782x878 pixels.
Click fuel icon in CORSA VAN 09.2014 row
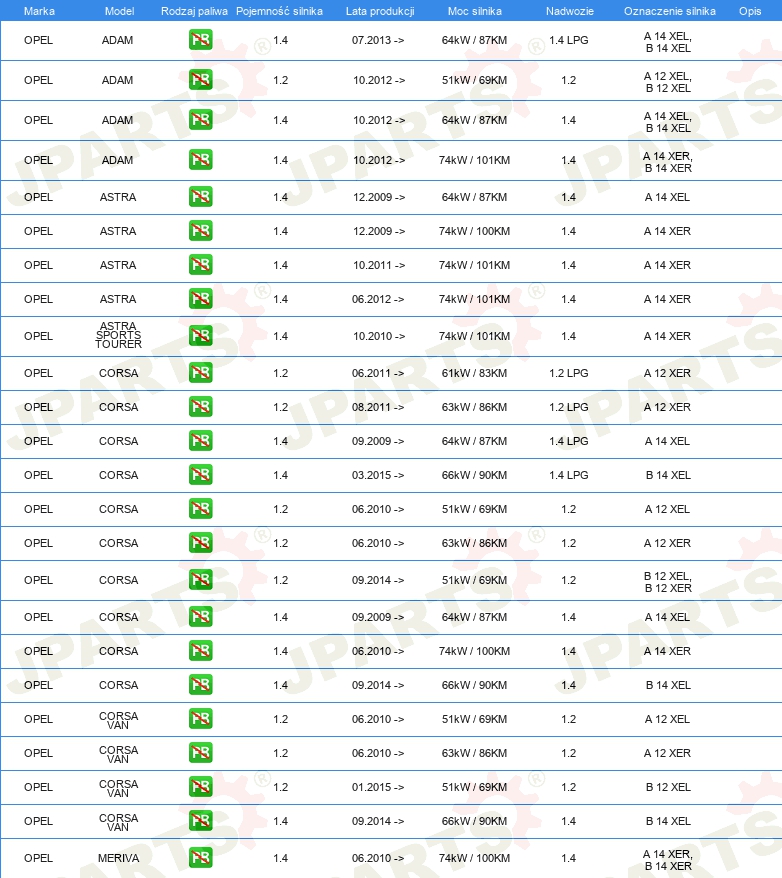click(x=200, y=820)
